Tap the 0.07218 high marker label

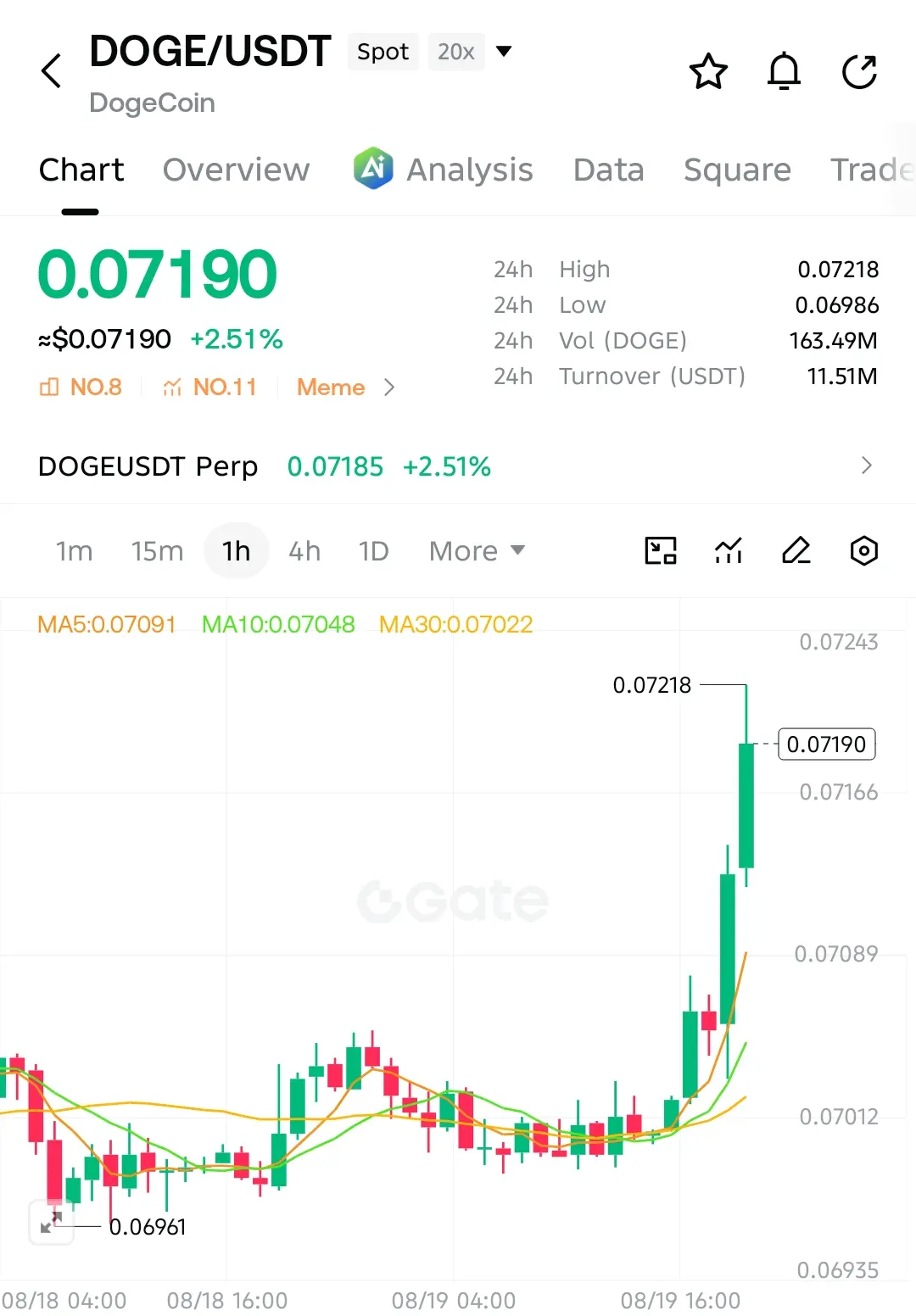[652, 685]
